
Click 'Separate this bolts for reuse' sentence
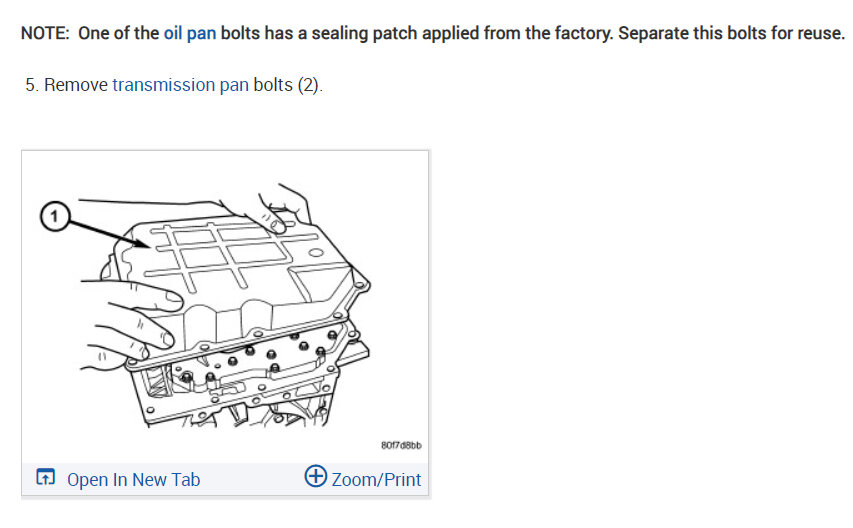click(x=731, y=33)
